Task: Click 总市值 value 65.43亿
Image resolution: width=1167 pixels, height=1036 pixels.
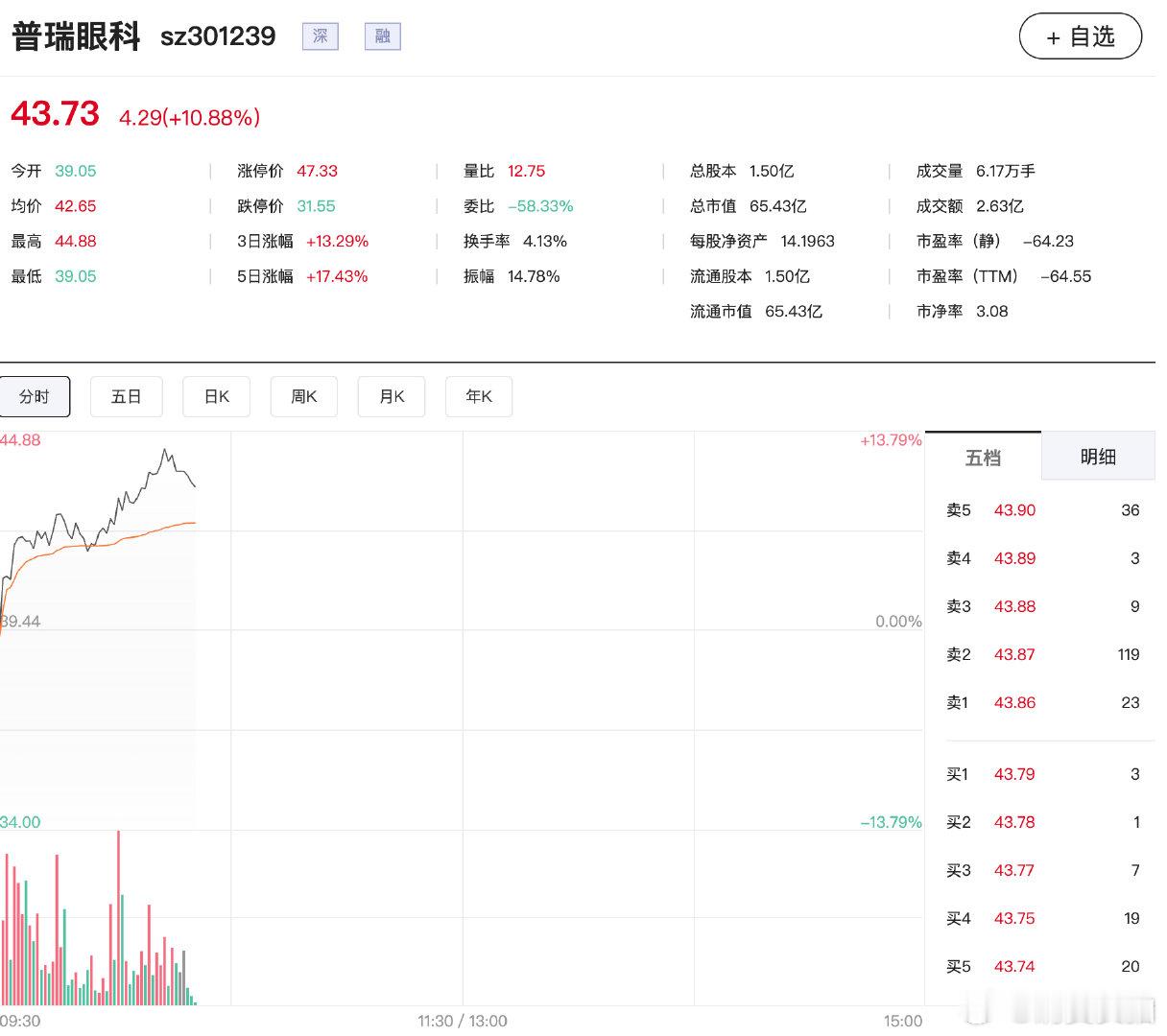Action: 777,206
